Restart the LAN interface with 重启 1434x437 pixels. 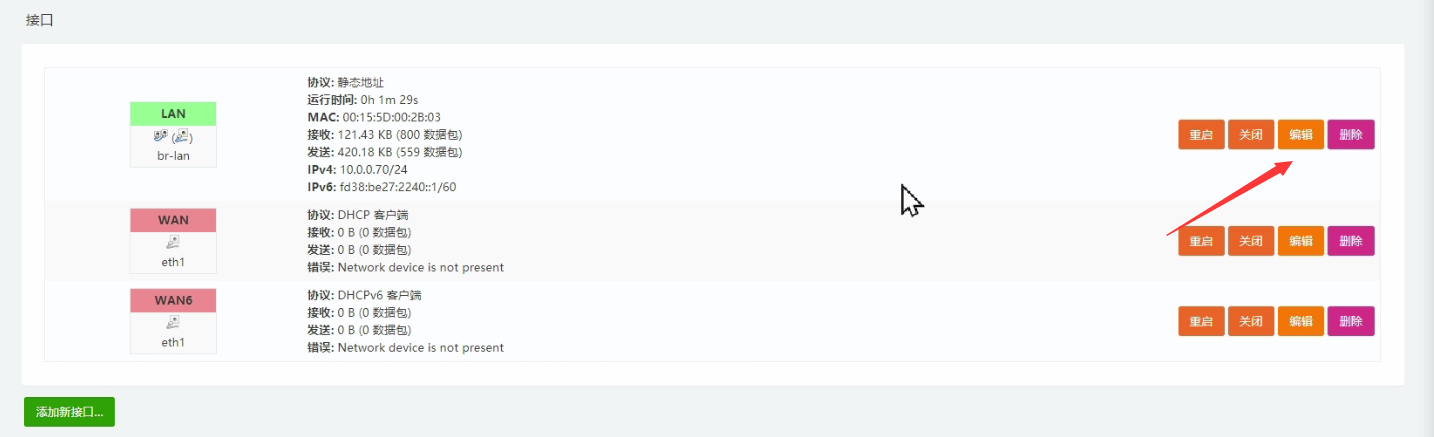pyautogui.click(x=1201, y=135)
